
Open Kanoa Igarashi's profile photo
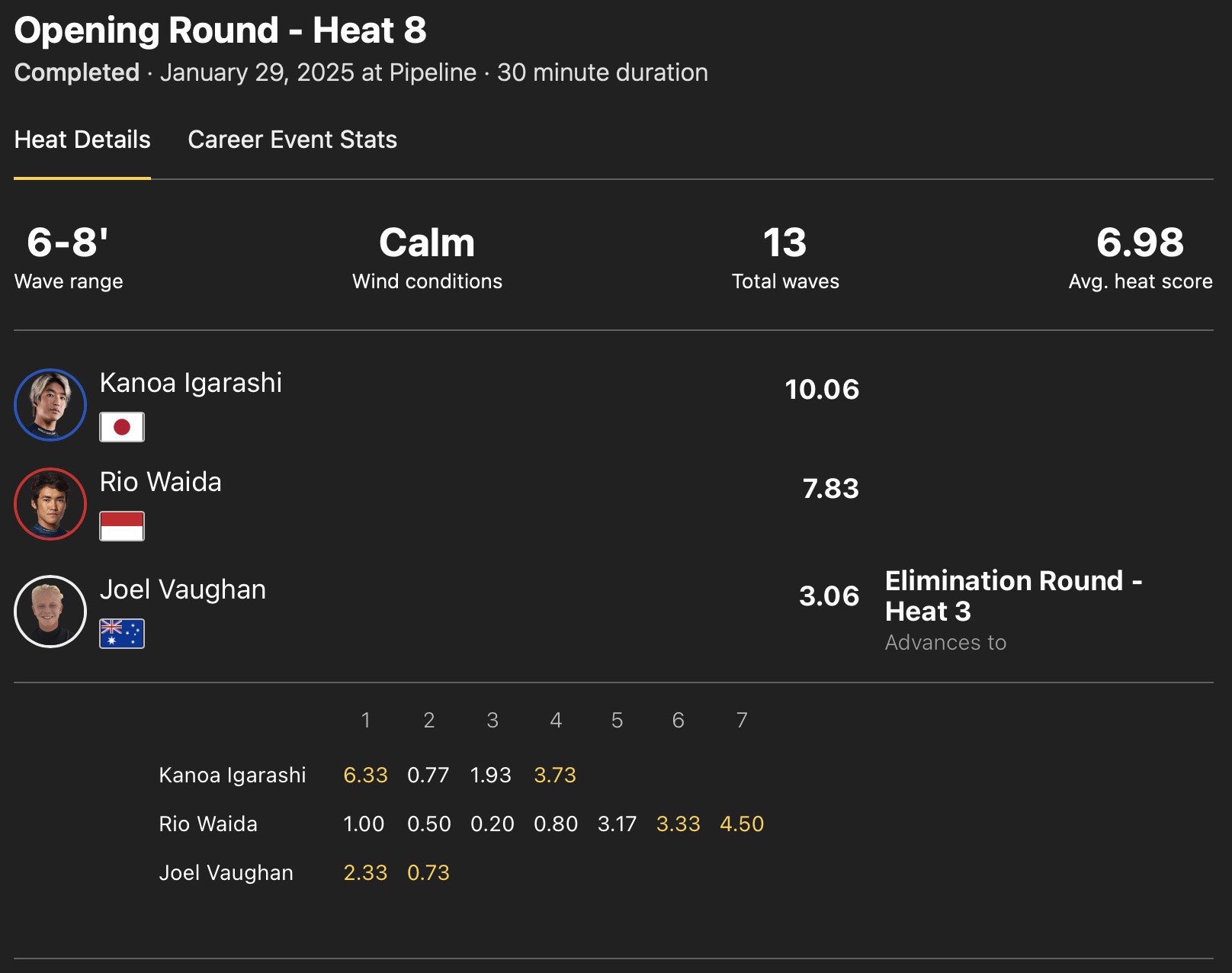[50, 405]
